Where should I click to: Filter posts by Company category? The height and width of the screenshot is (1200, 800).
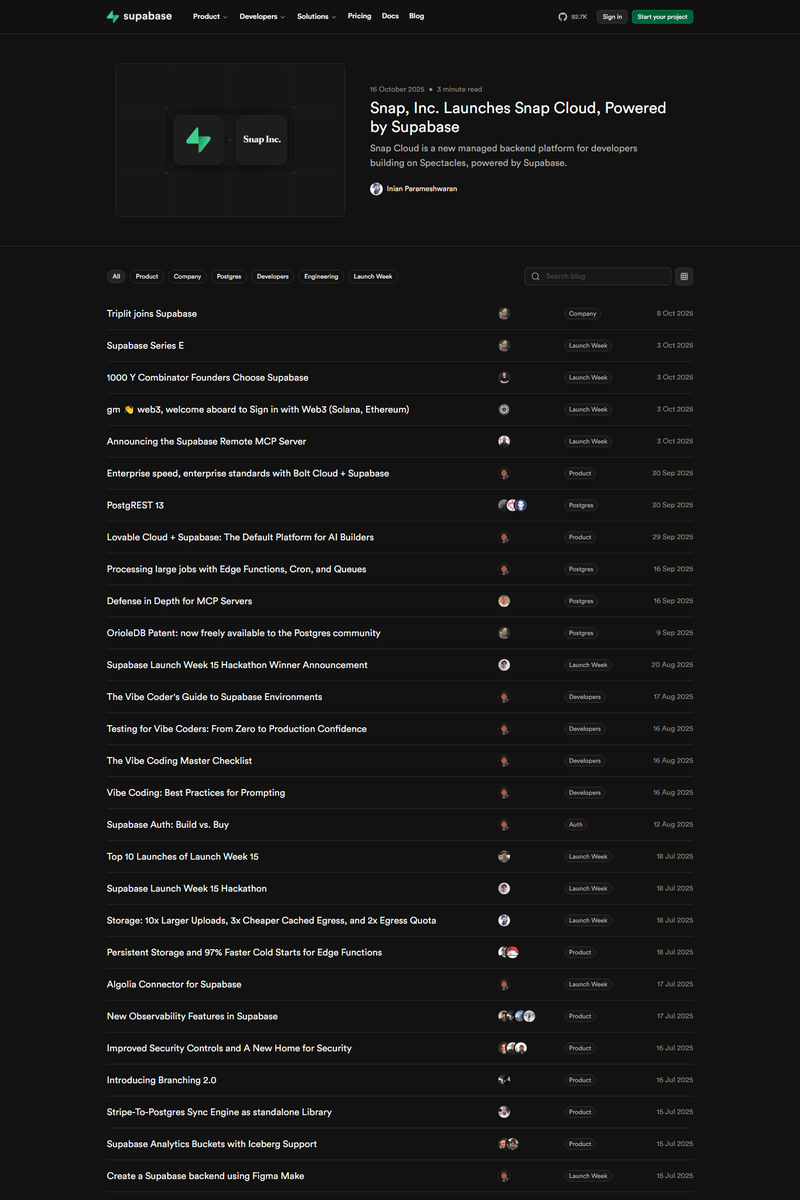pos(187,276)
